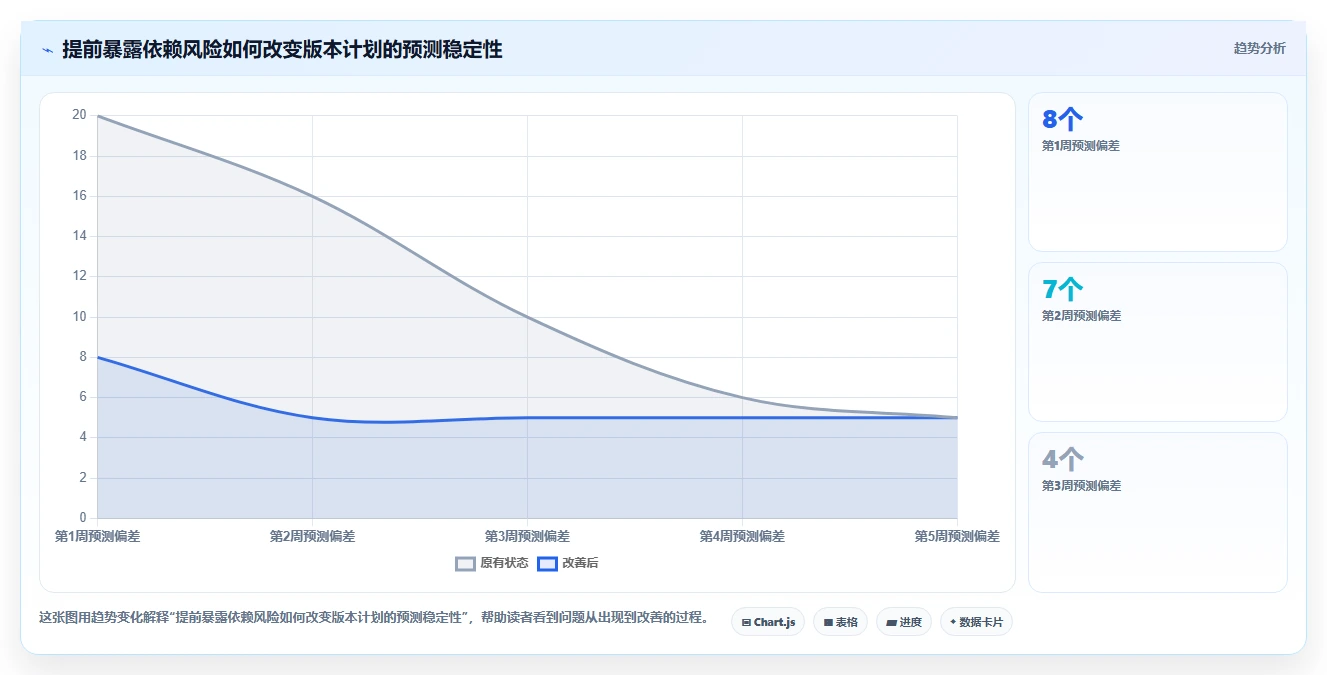Screen dimensions: 1327x675
Task: Select the 进度 tag chip
Action: pyautogui.click(x=904, y=622)
